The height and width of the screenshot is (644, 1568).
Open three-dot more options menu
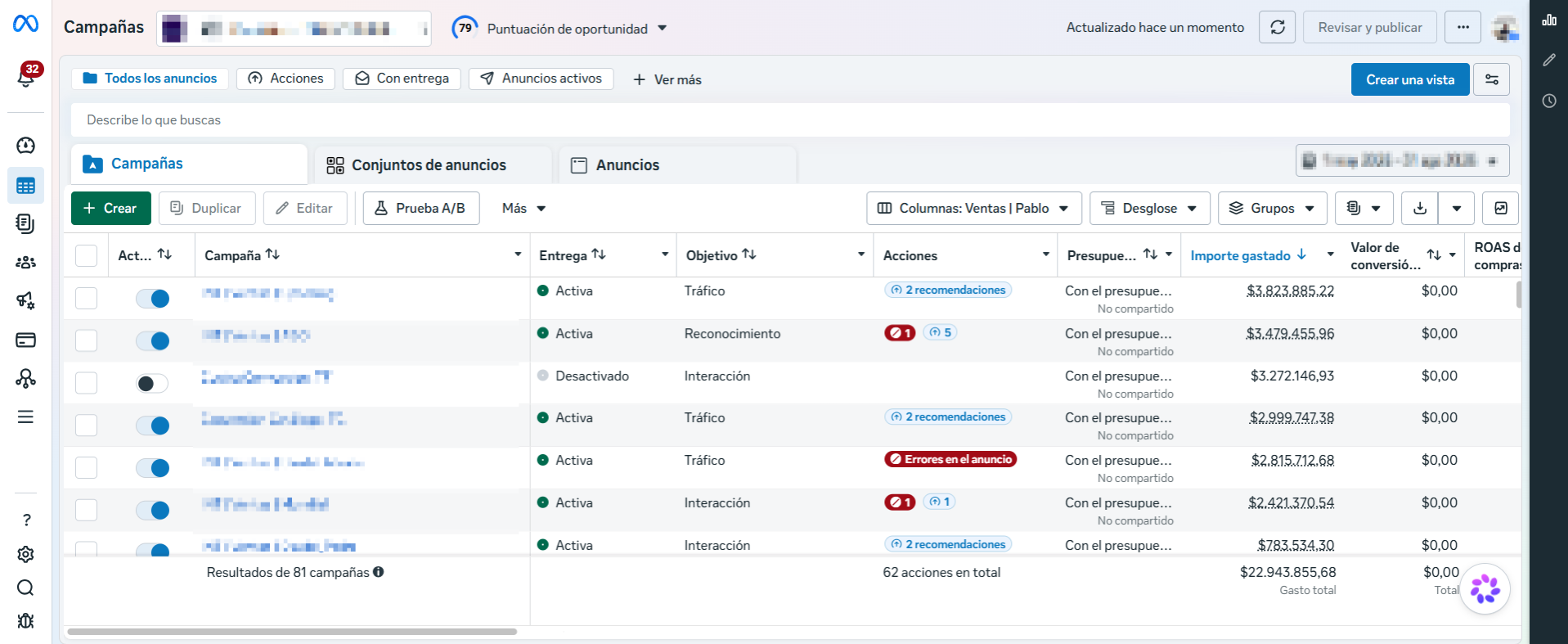(1462, 27)
